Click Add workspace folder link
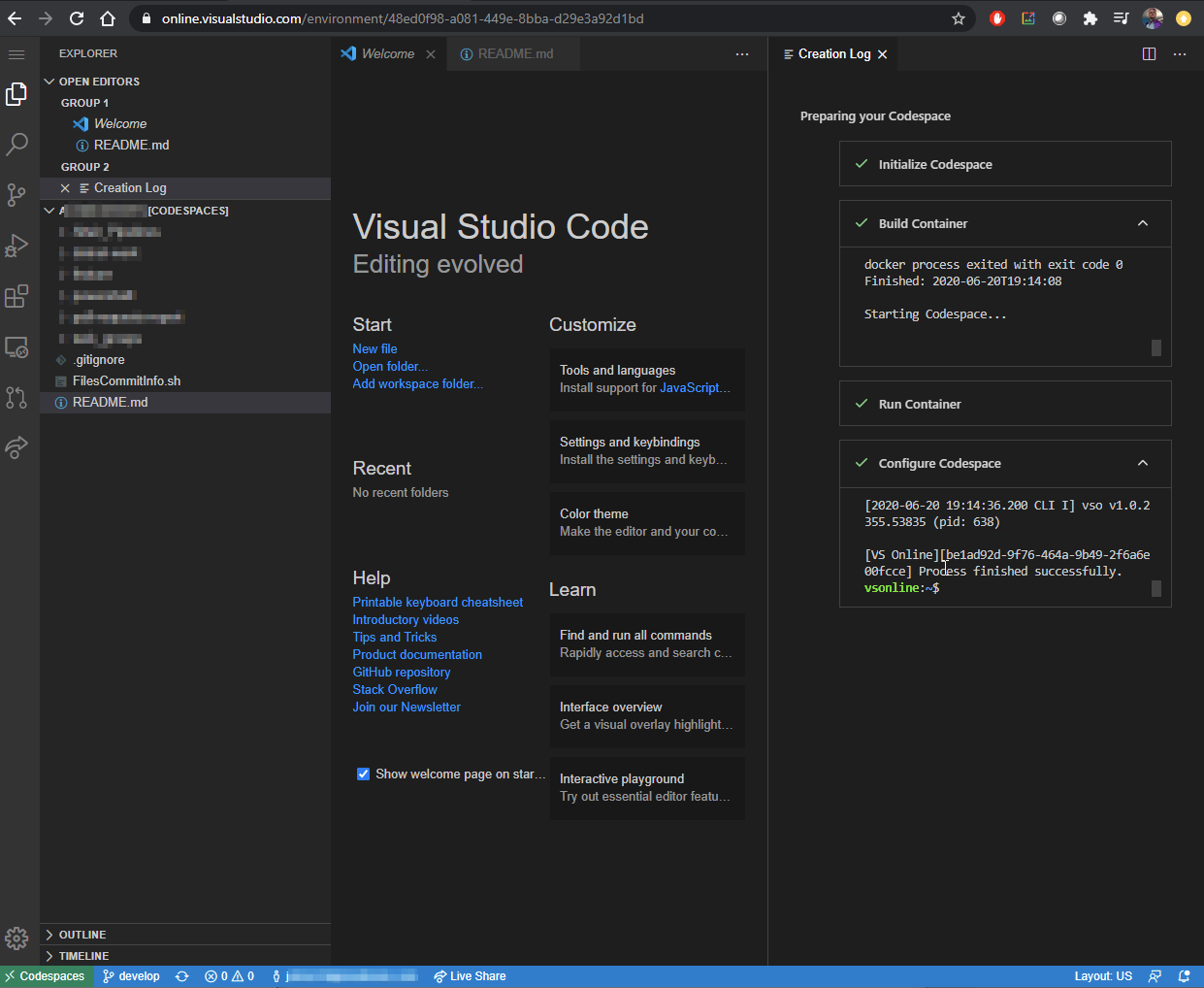 tap(417, 383)
